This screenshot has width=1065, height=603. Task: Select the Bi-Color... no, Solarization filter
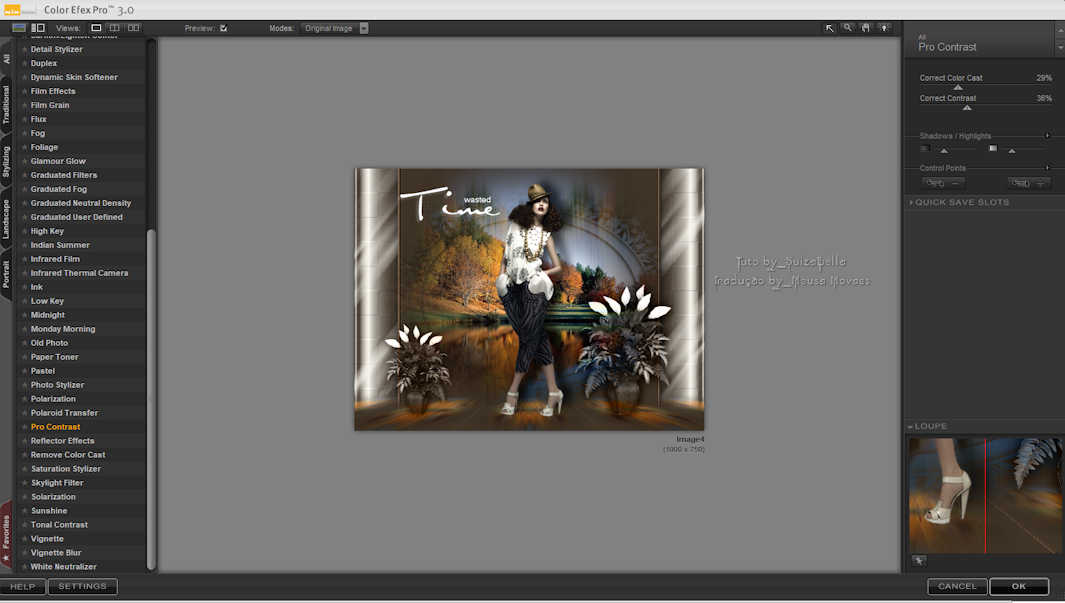coord(53,497)
